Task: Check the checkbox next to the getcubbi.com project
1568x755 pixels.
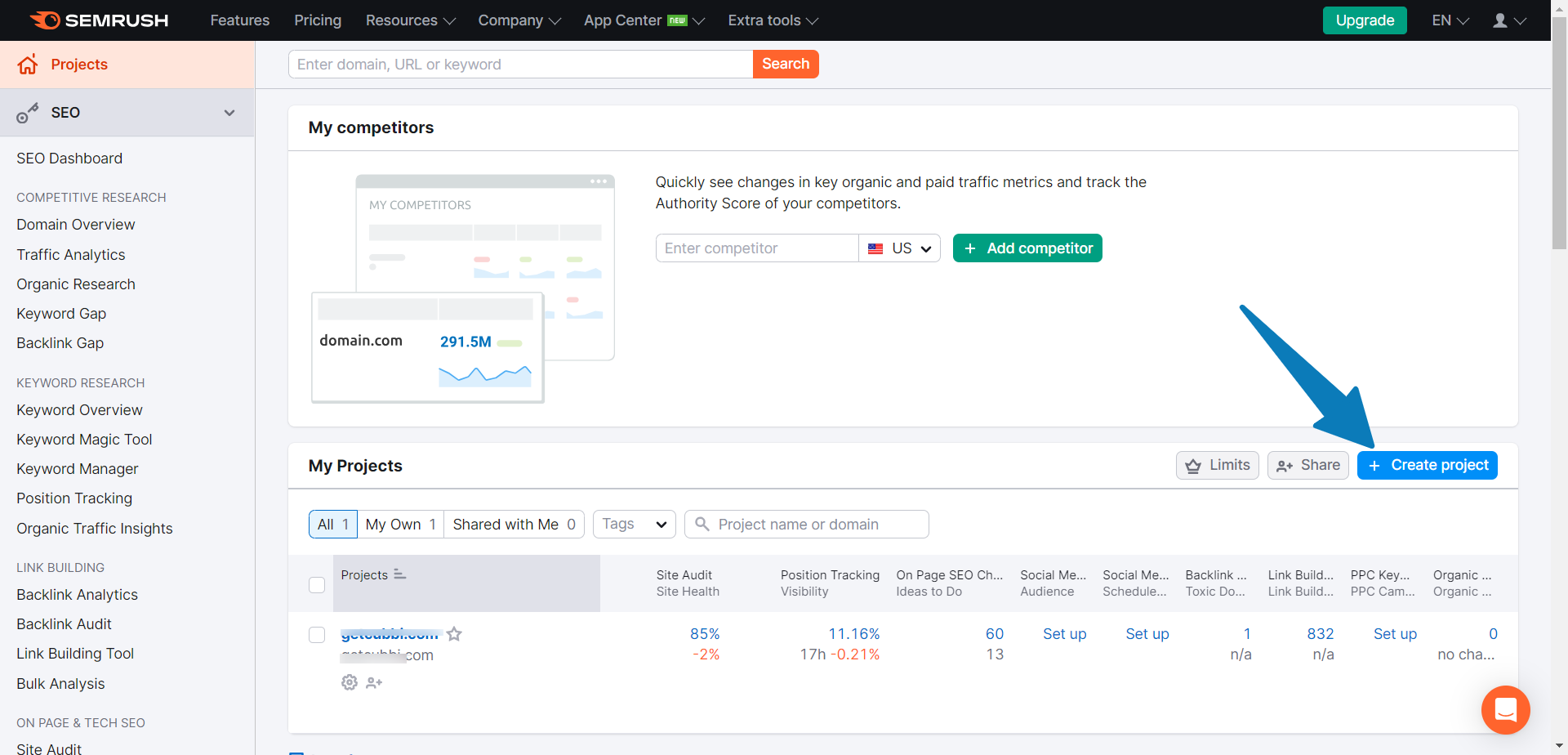Action: (x=316, y=634)
